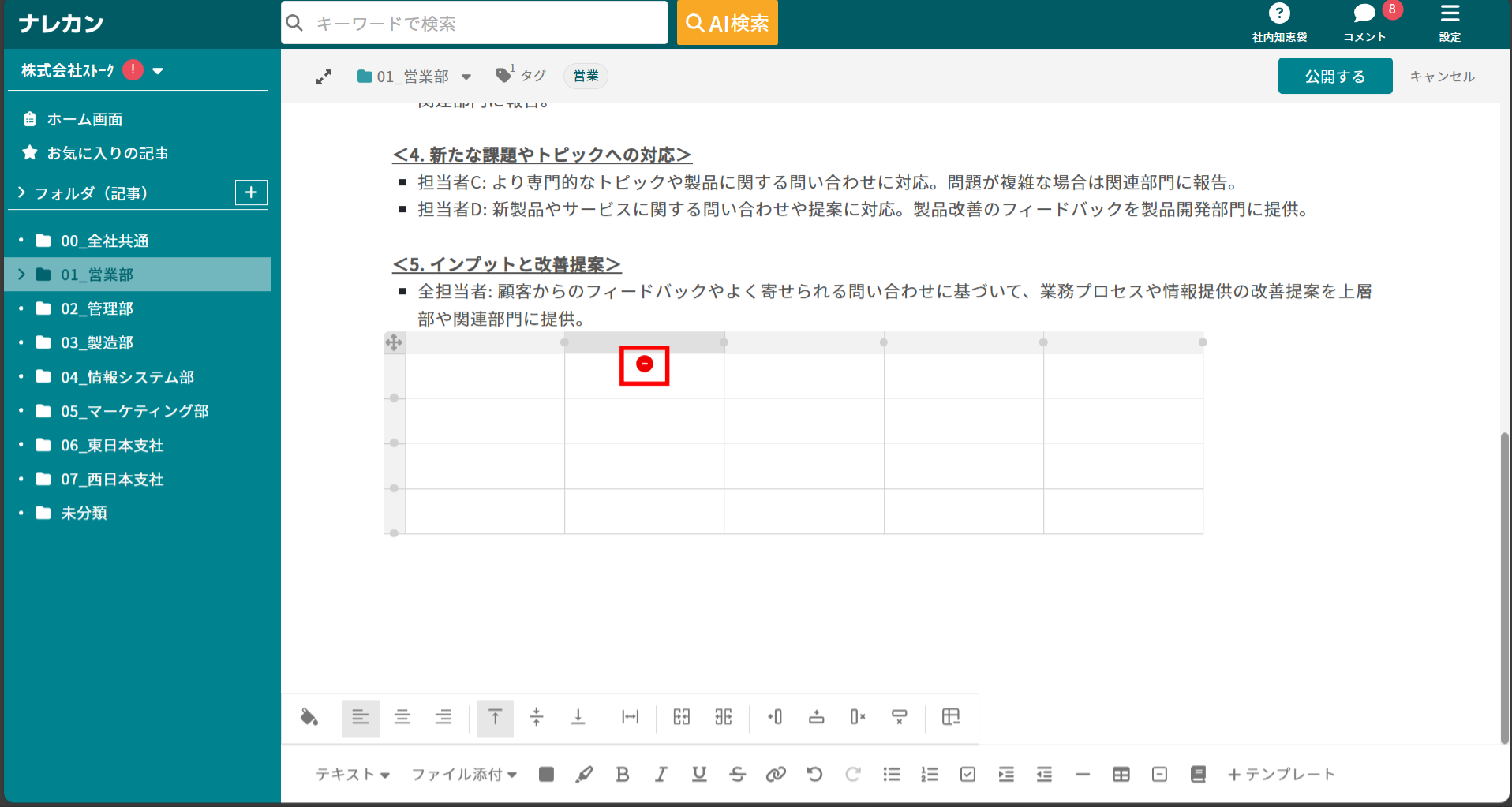Toggle center cell alignment
1512x807 pixels.
click(402, 718)
